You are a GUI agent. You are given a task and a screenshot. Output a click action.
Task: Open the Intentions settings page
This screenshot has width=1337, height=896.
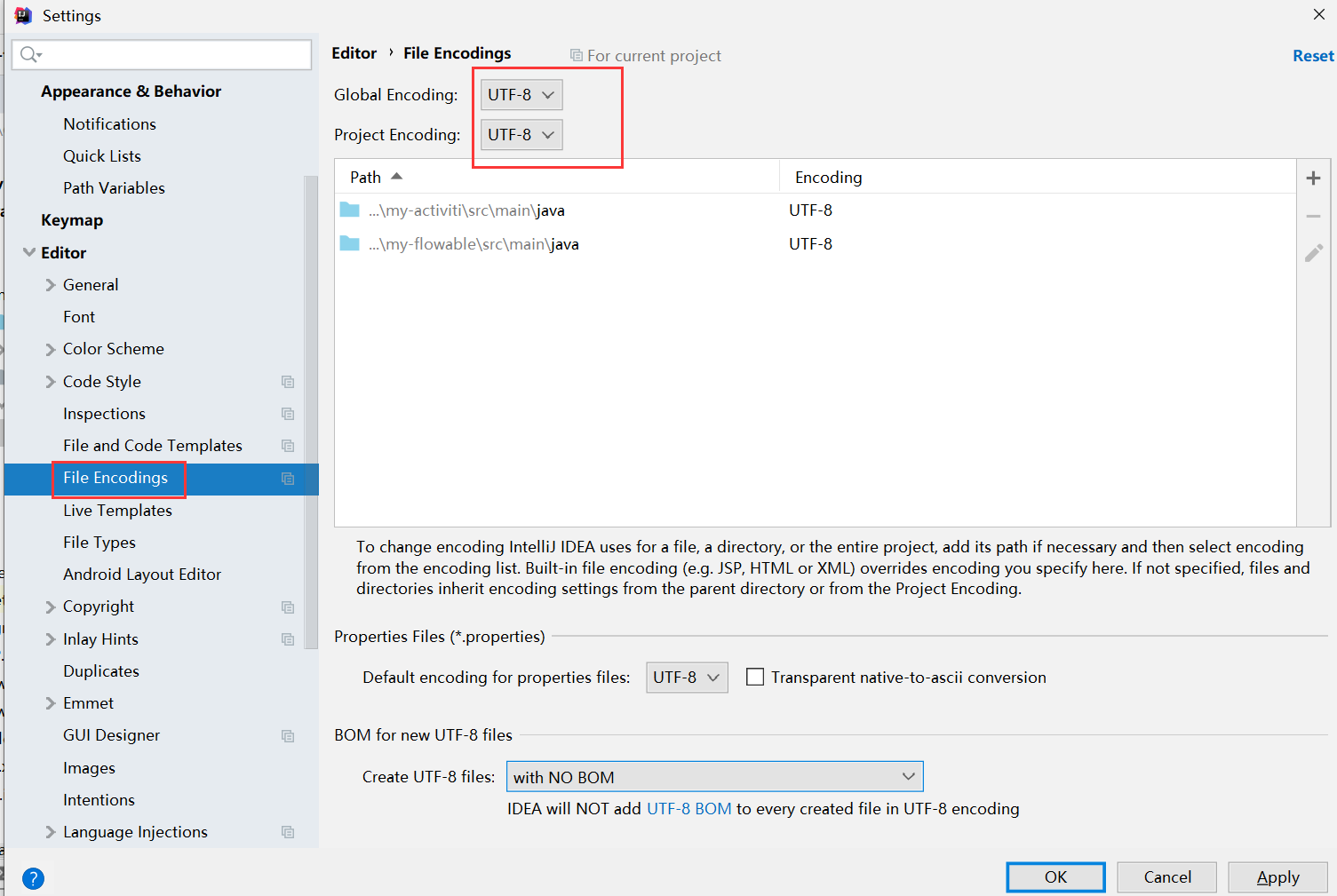99,800
